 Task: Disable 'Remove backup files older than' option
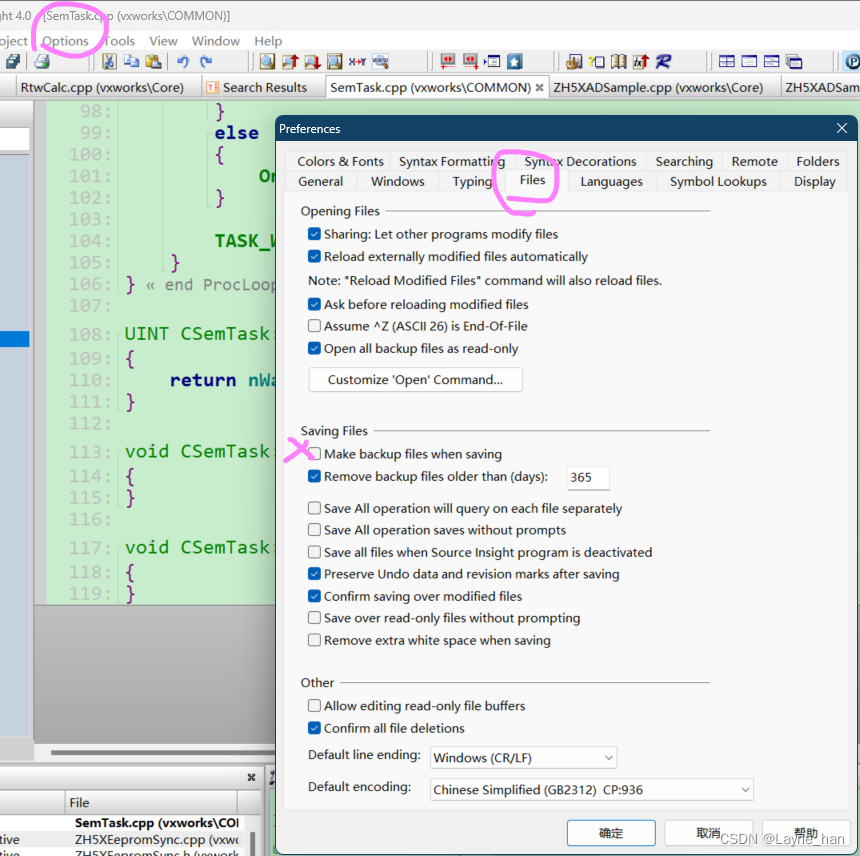point(314,477)
